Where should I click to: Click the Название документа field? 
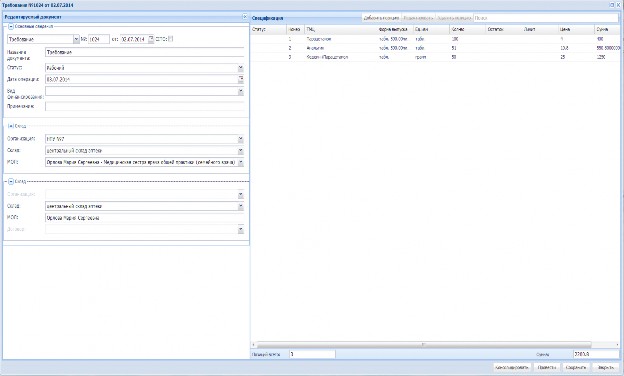[x=144, y=52]
